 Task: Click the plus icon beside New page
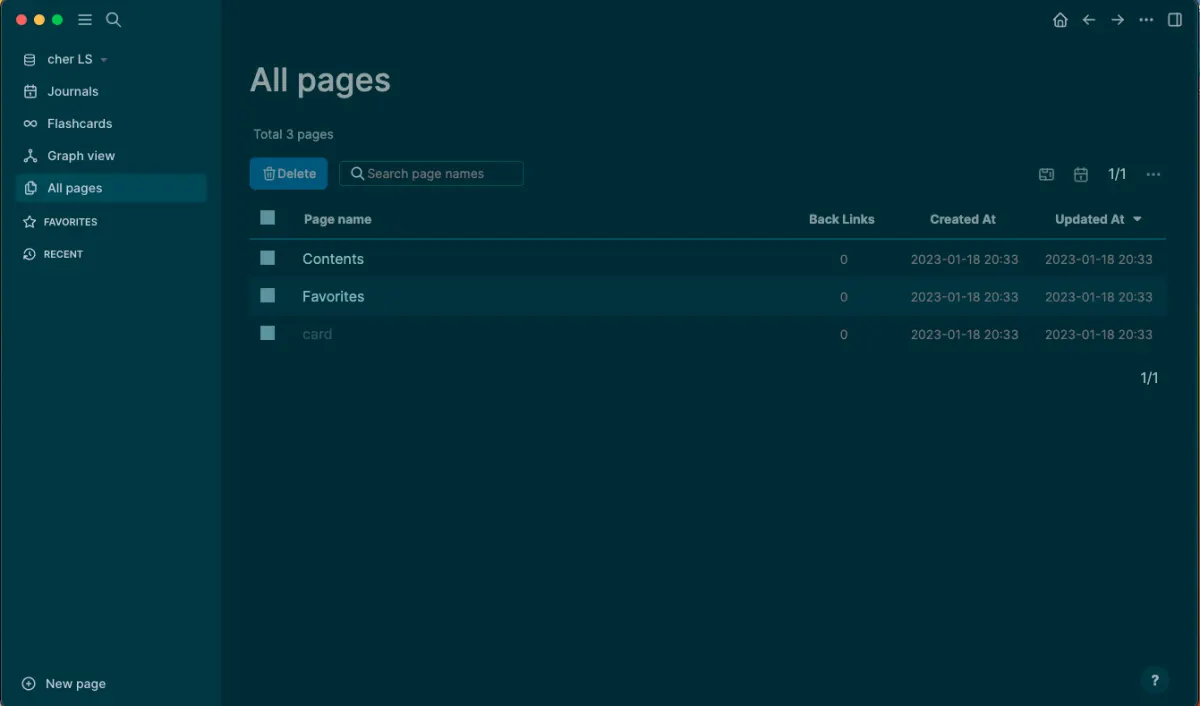[x=29, y=684]
